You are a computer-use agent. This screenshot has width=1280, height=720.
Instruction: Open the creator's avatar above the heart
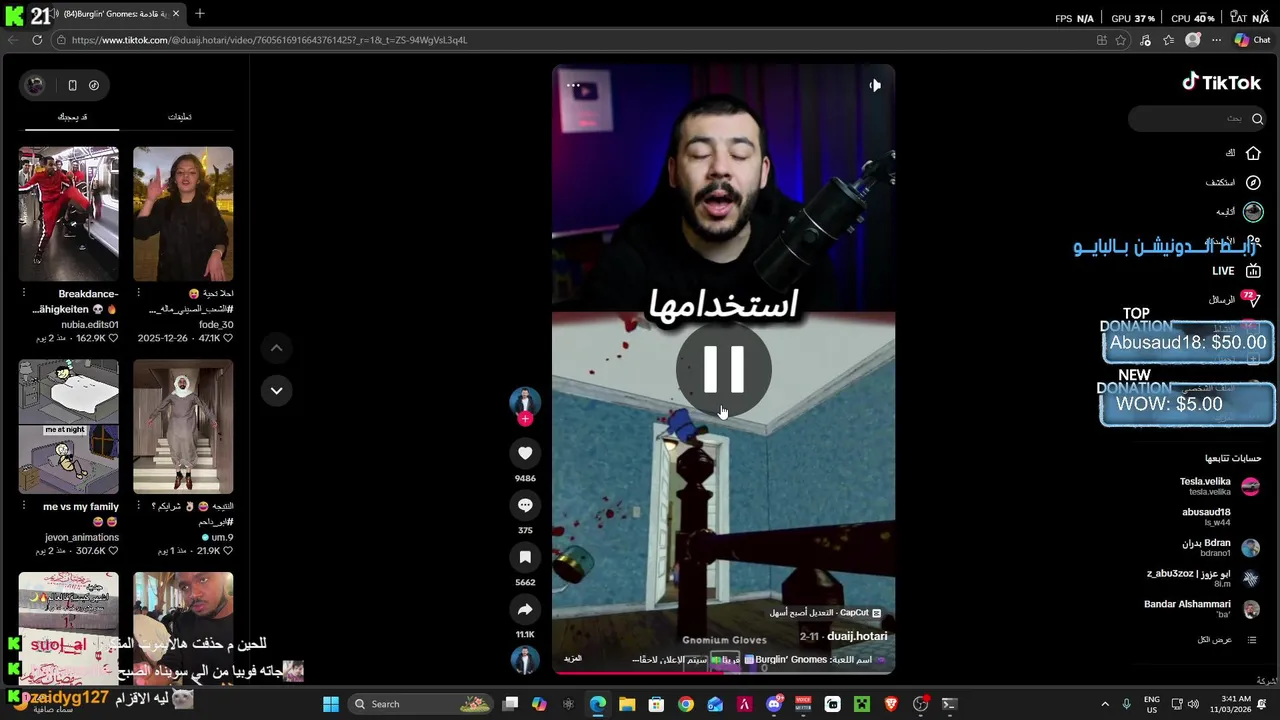[525, 401]
